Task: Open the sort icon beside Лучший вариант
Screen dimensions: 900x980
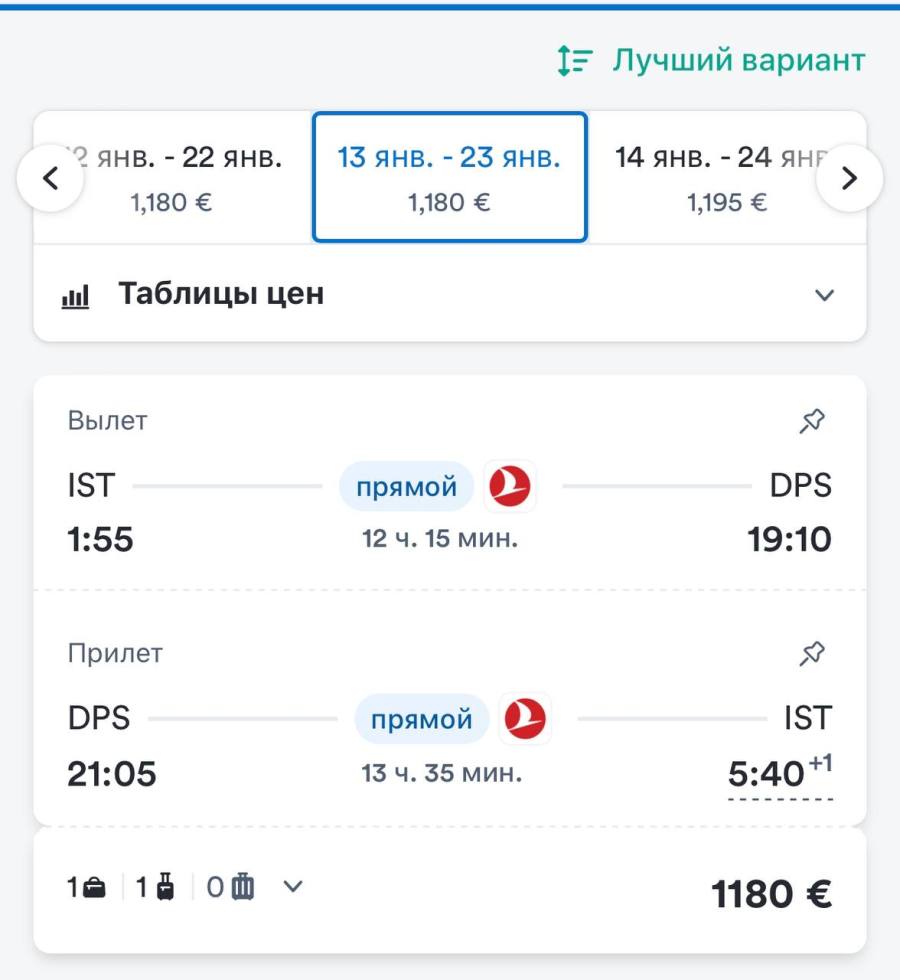Action: click(x=574, y=61)
